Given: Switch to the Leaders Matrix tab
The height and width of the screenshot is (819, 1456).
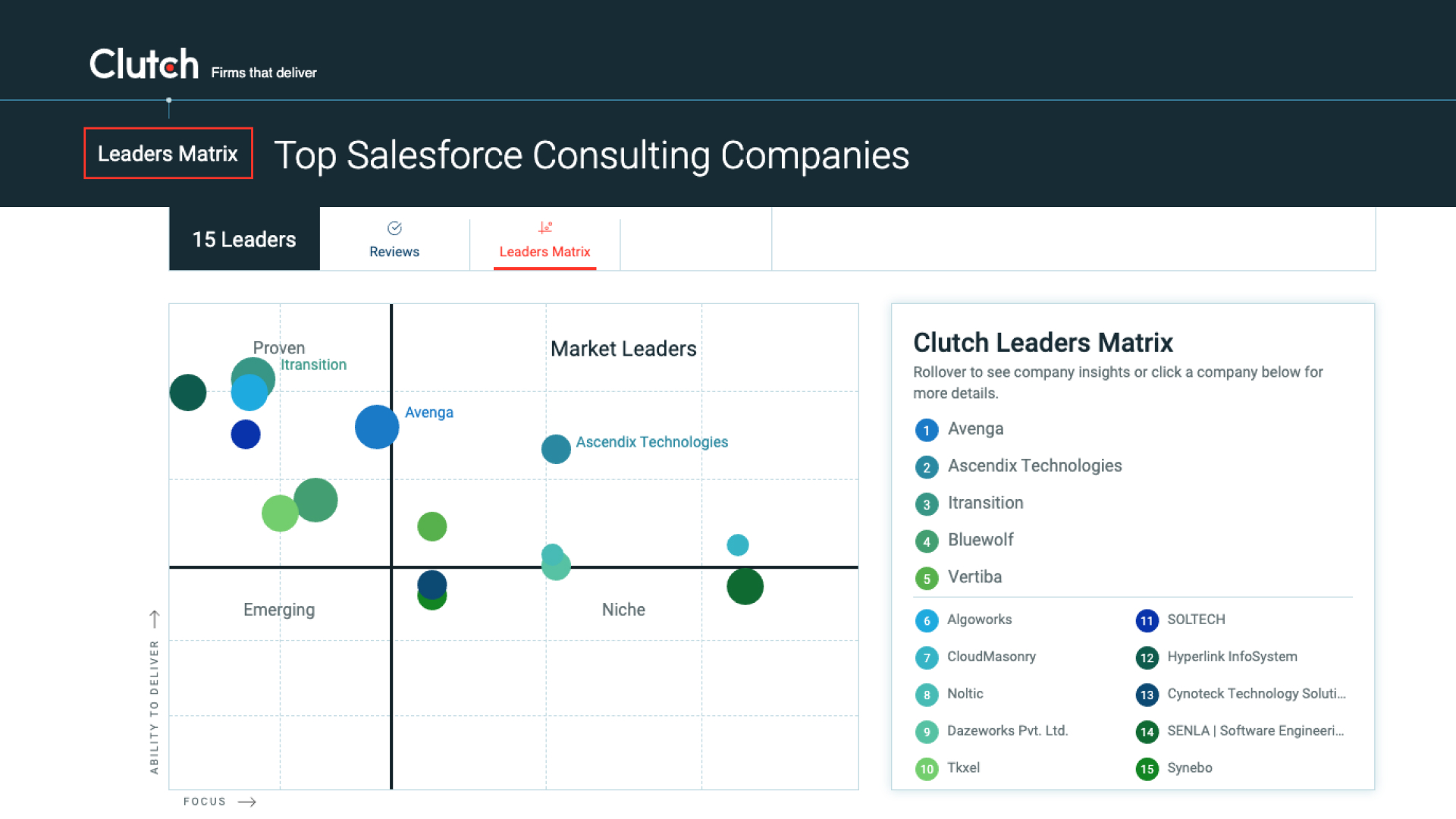Looking at the screenshot, I should [x=544, y=251].
